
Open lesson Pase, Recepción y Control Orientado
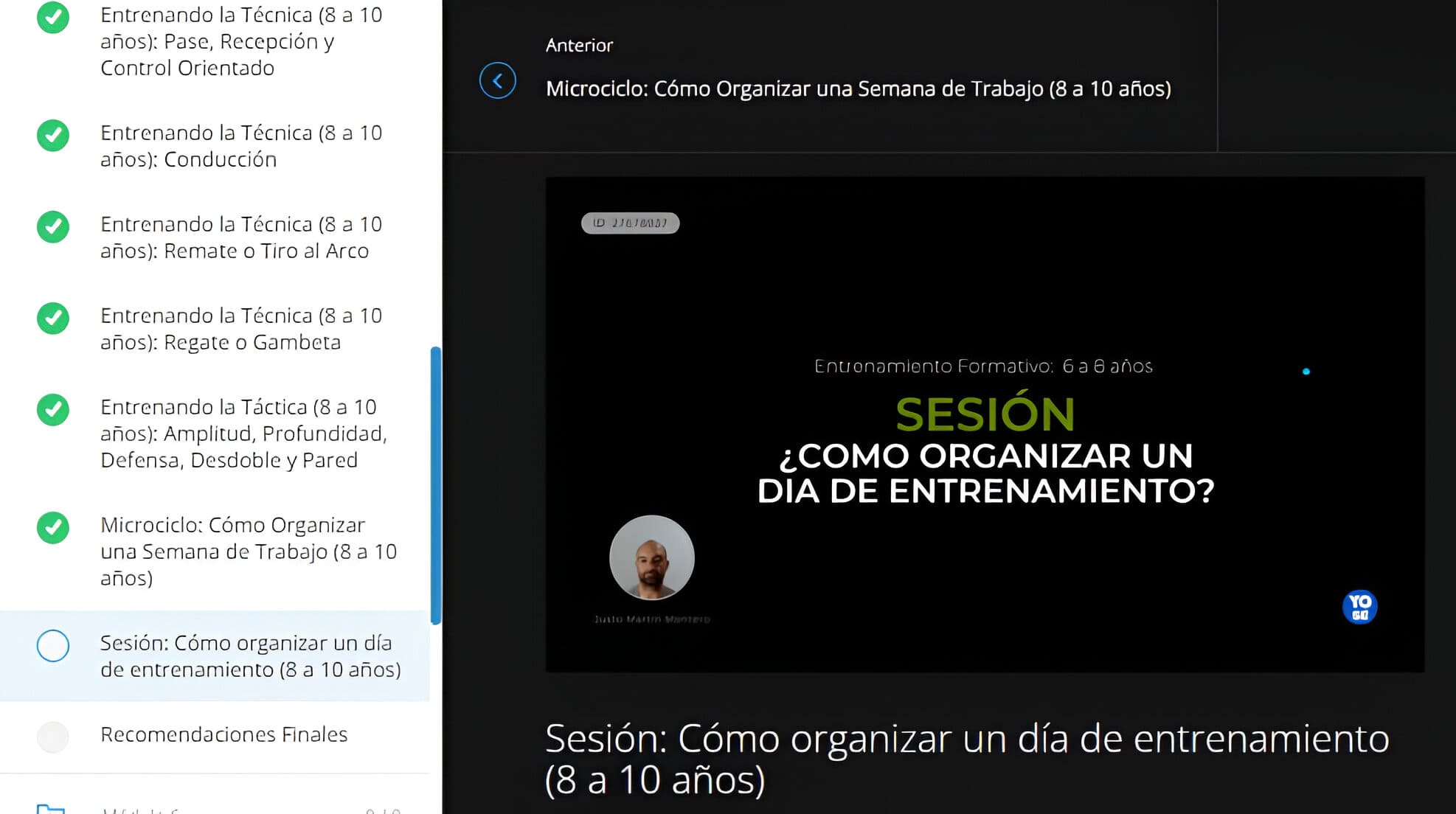(241, 41)
